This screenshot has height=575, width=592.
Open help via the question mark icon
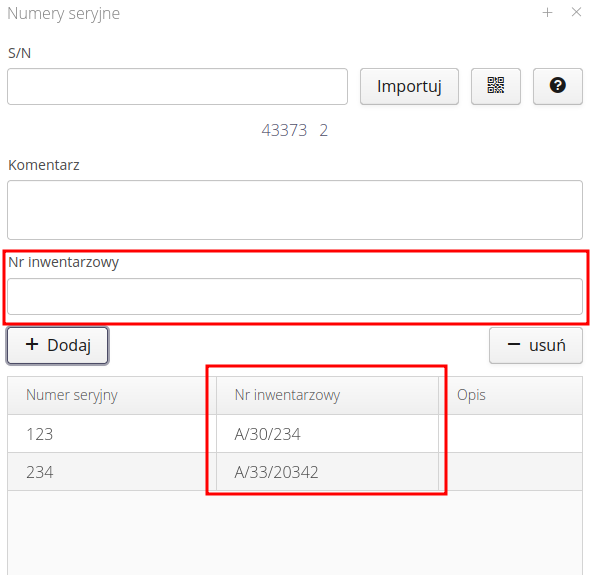[x=558, y=86]
